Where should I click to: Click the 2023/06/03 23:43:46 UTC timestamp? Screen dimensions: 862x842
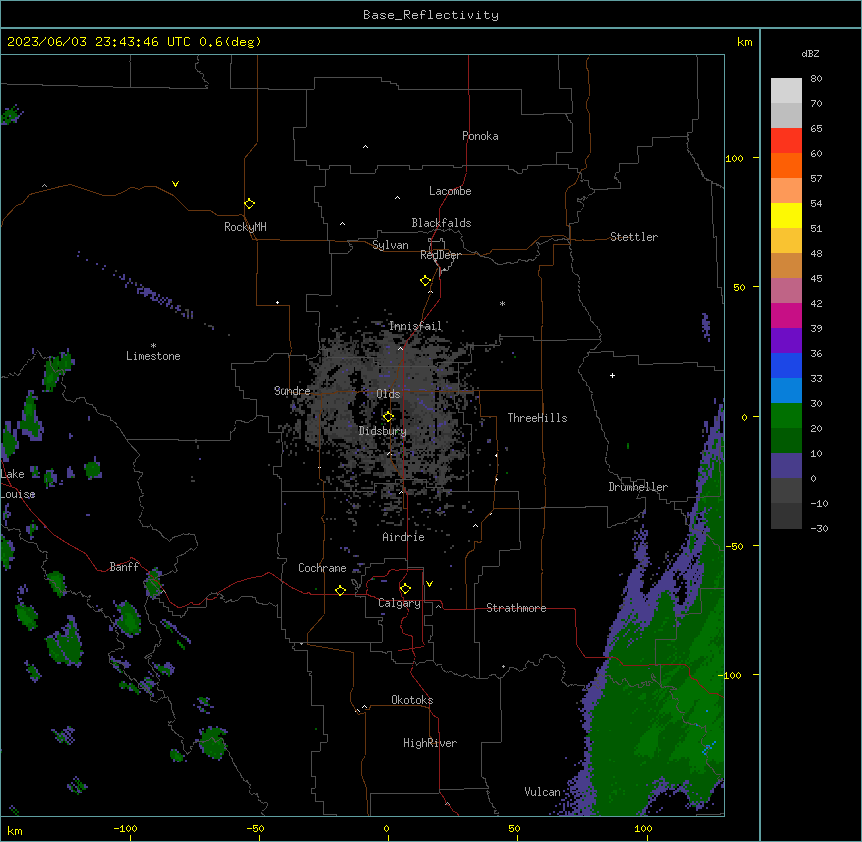[x=99, y=42]
